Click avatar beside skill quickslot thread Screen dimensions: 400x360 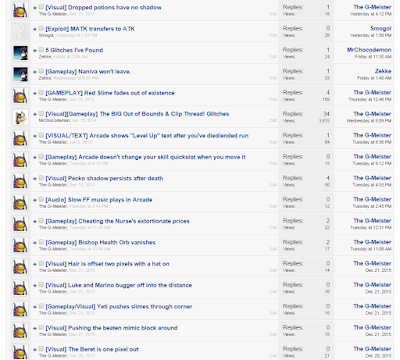20,160
